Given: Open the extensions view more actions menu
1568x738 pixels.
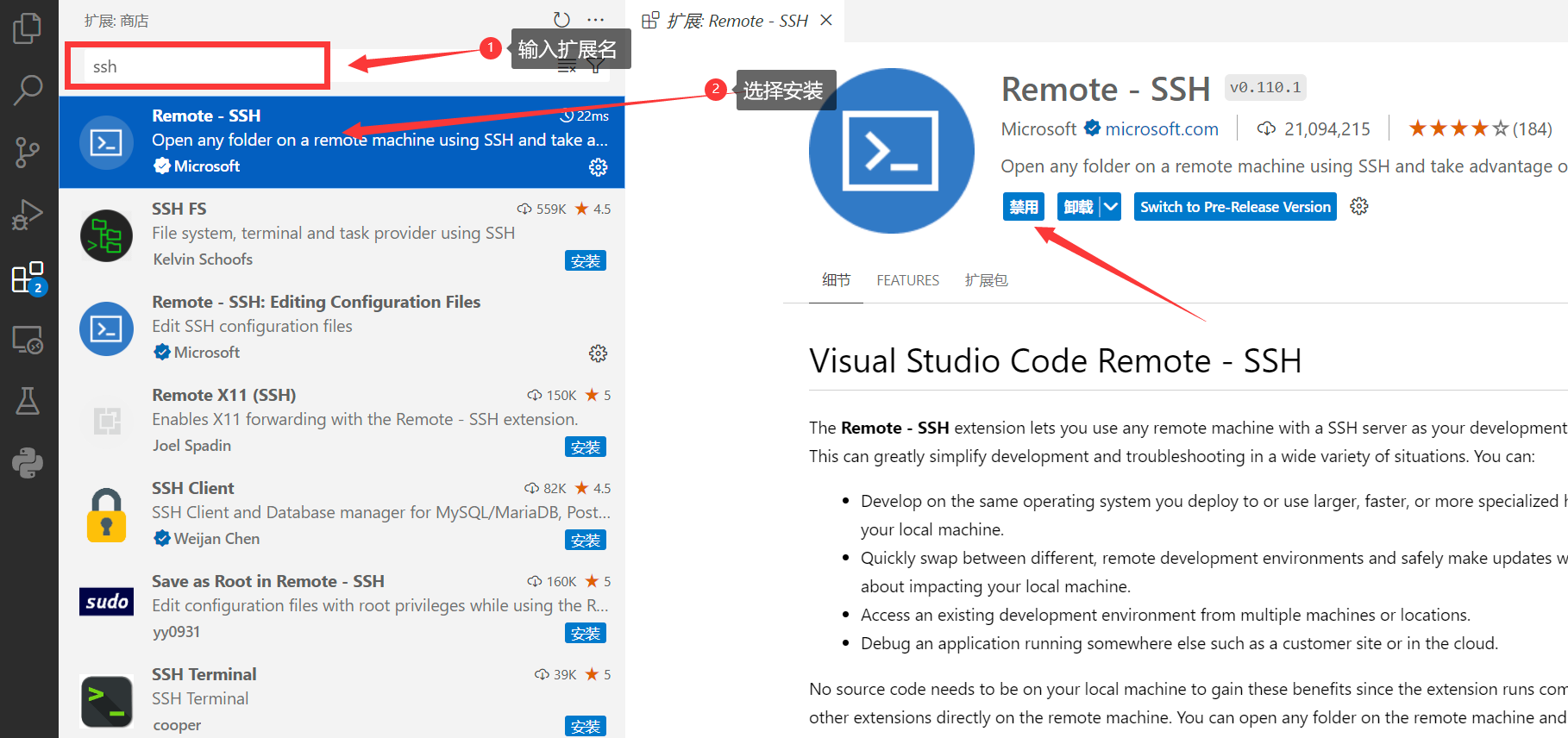Looking at the screenshot, I should (x=596, y=20).
